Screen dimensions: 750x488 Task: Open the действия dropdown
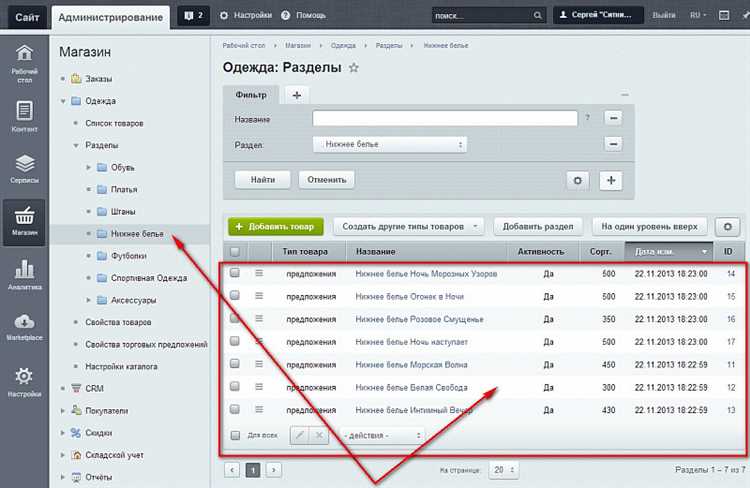tap(381, 435)
